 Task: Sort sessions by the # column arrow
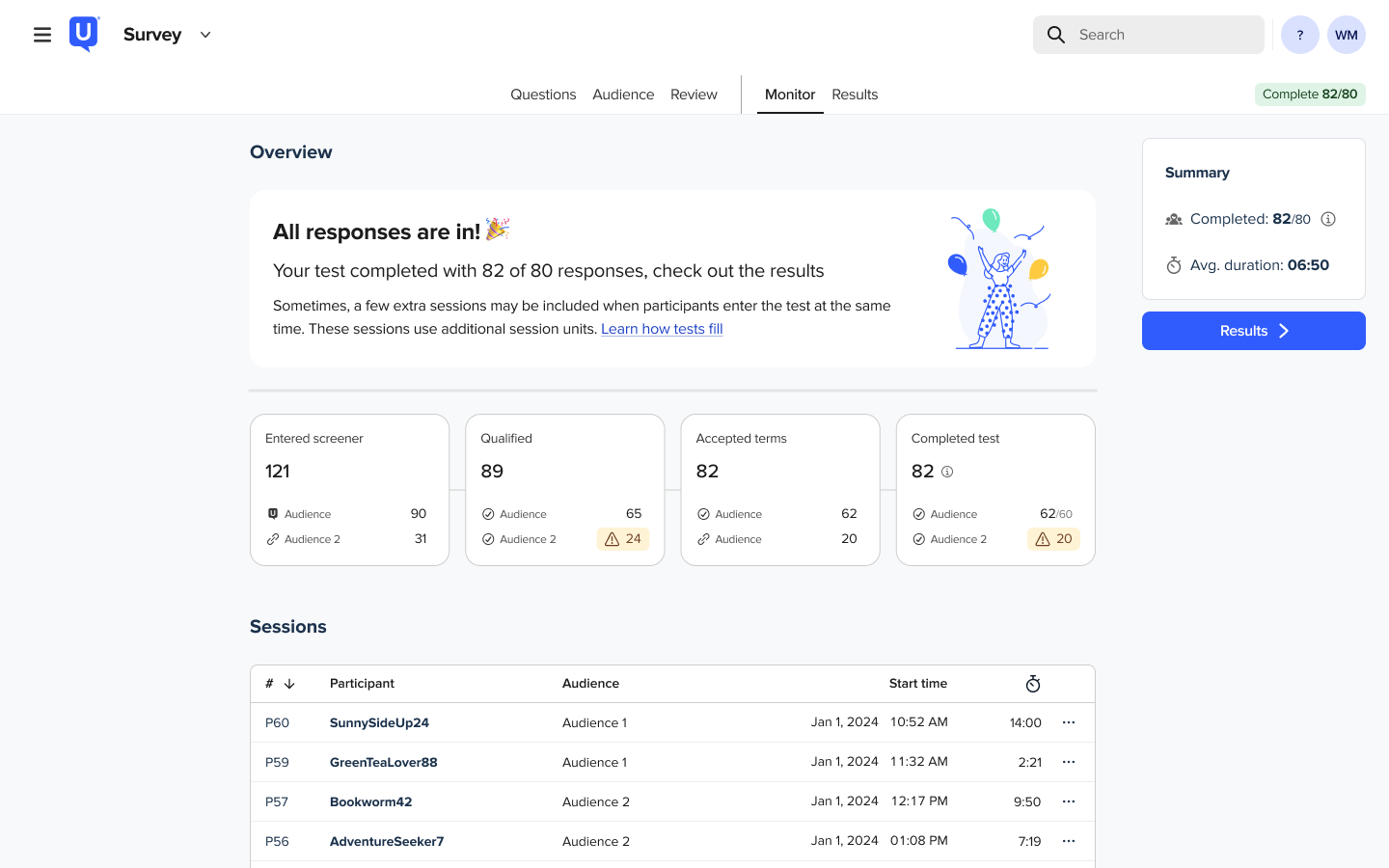tap(289, 684)
